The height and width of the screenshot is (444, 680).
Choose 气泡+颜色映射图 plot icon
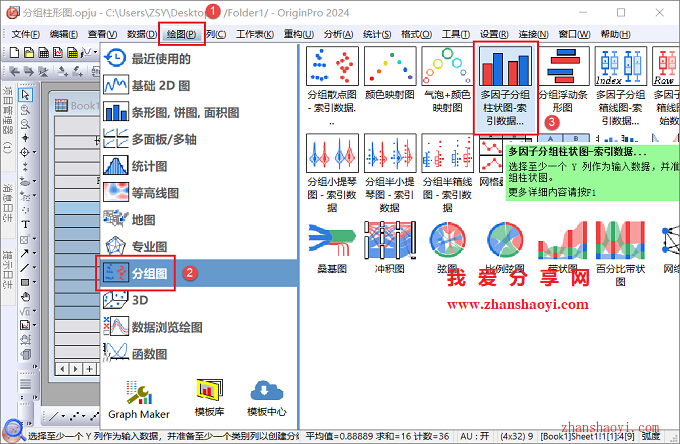(x=447, y=66)
